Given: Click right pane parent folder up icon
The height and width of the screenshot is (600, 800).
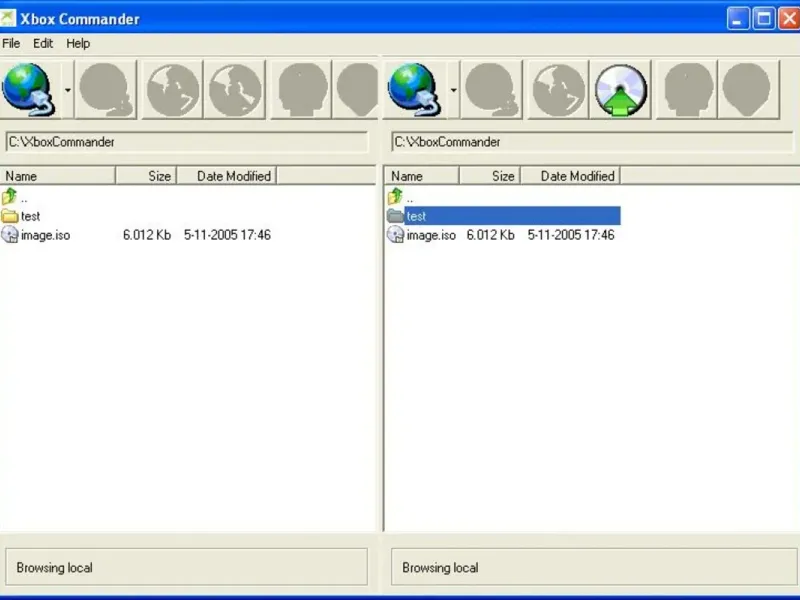Looking at the screenshot, I should (x=395, y=196).
